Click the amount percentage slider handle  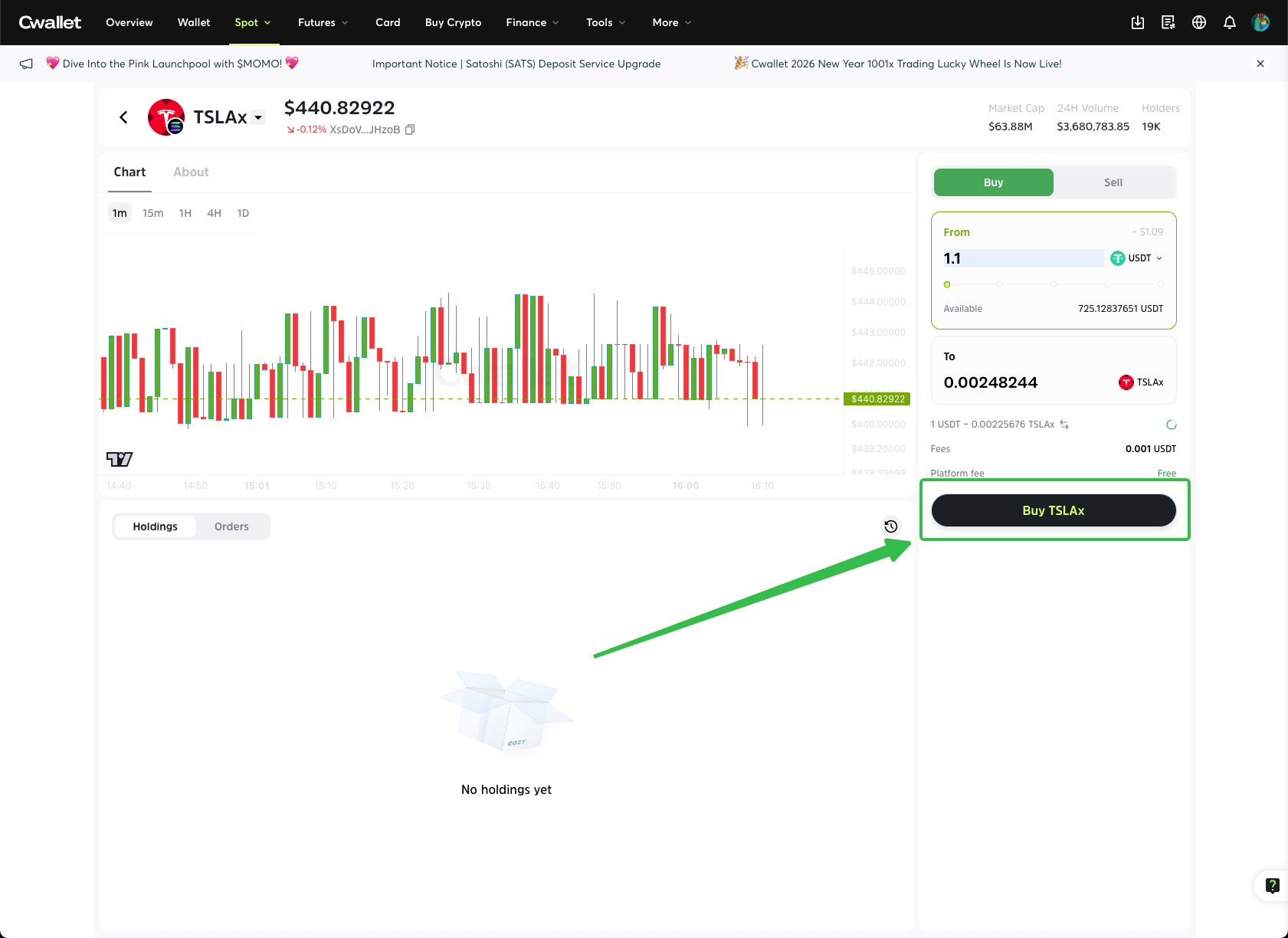[x=947, y=284]
